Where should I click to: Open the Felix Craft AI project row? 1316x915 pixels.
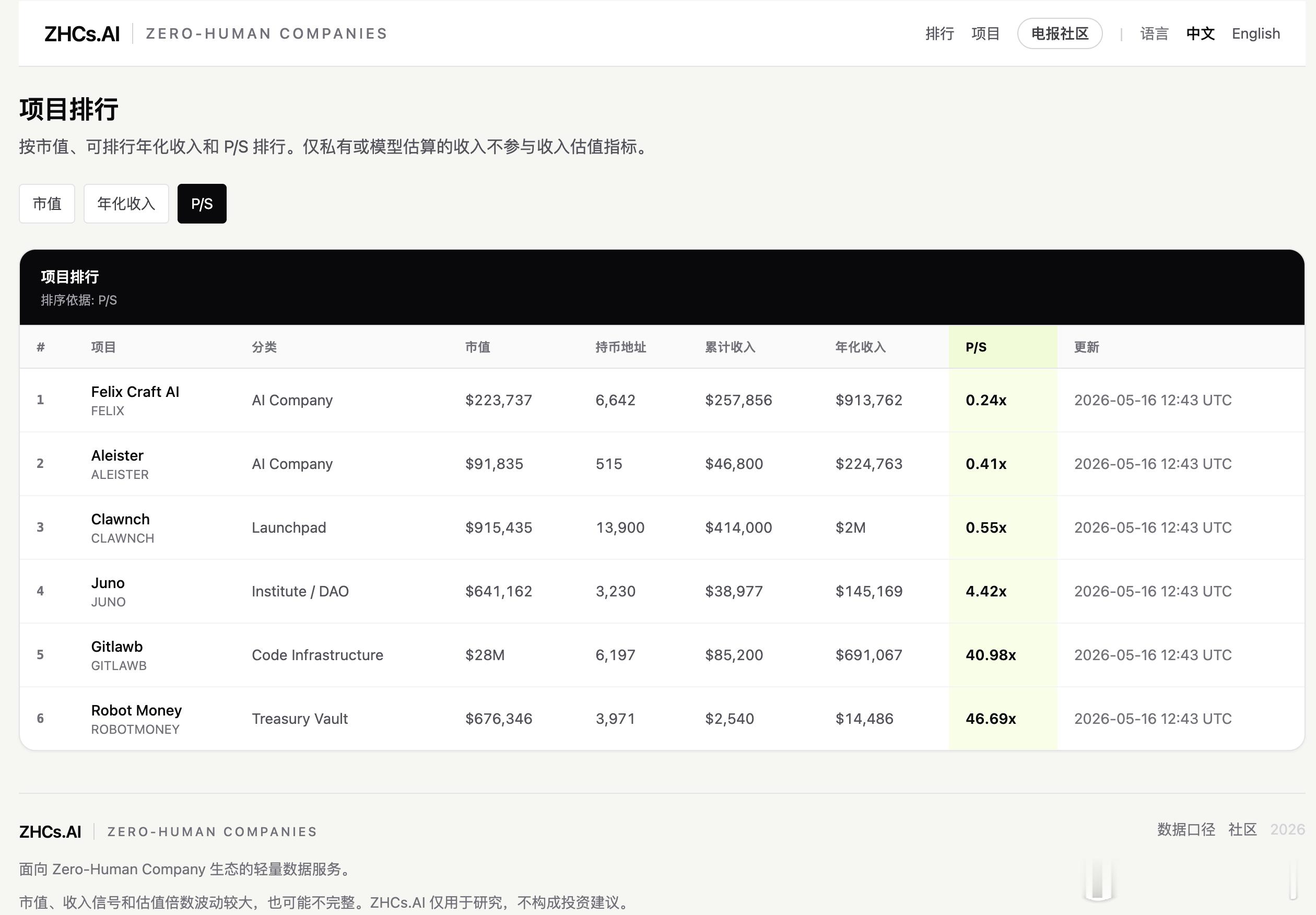tap(662, 400)
